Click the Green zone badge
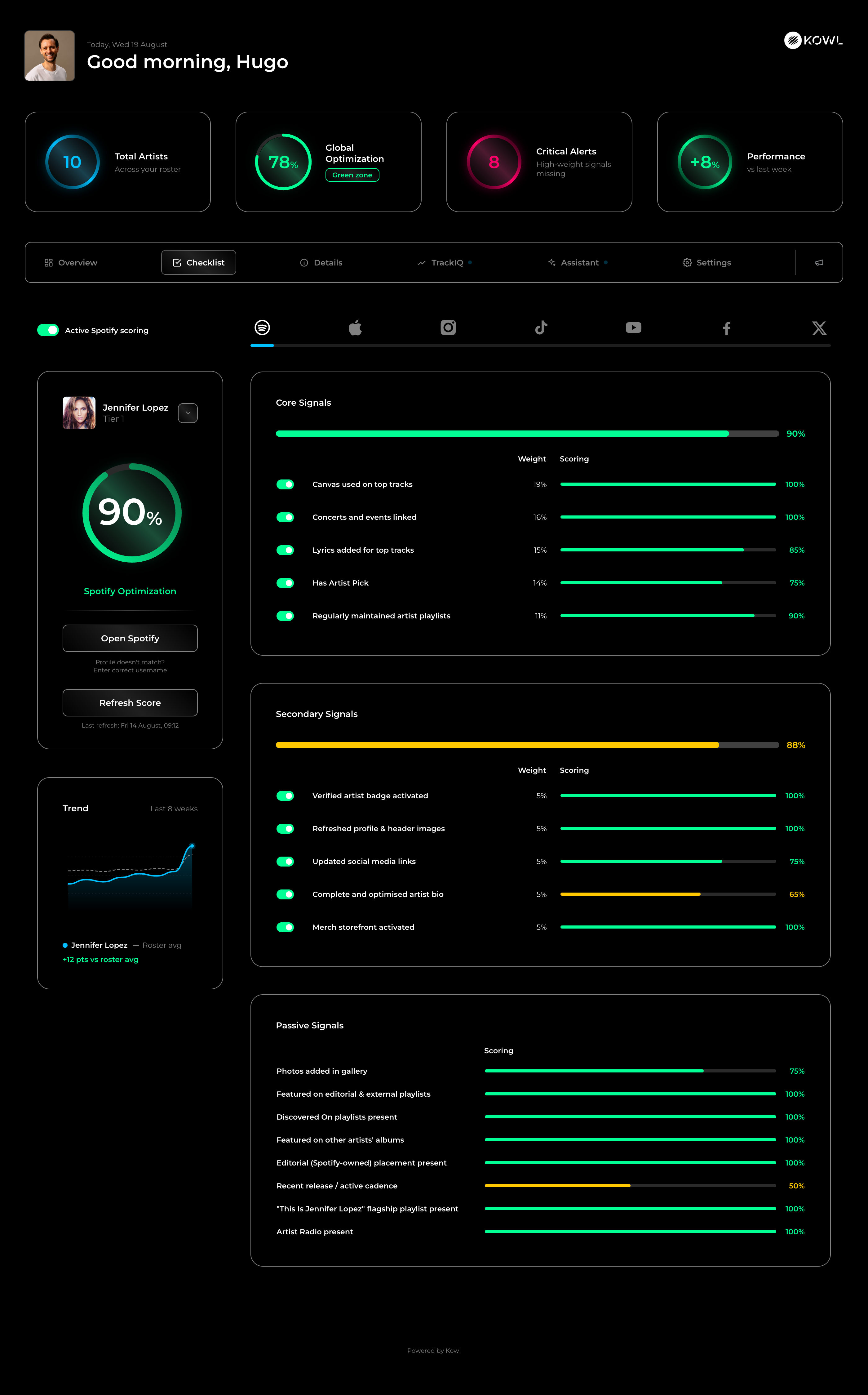868x1395 pixels. 352,175
